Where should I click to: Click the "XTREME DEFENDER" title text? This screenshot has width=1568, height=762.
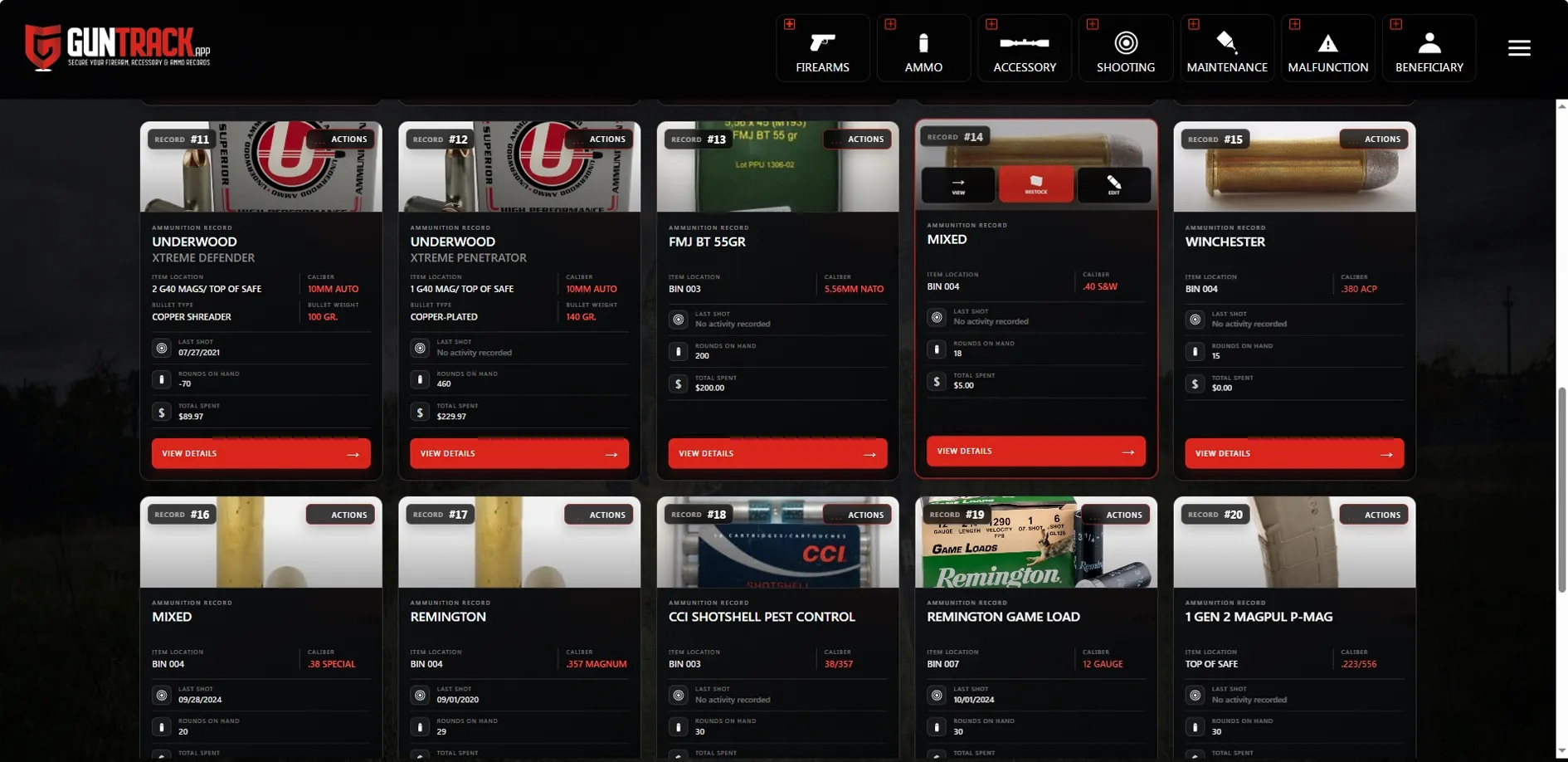(203, 258)
